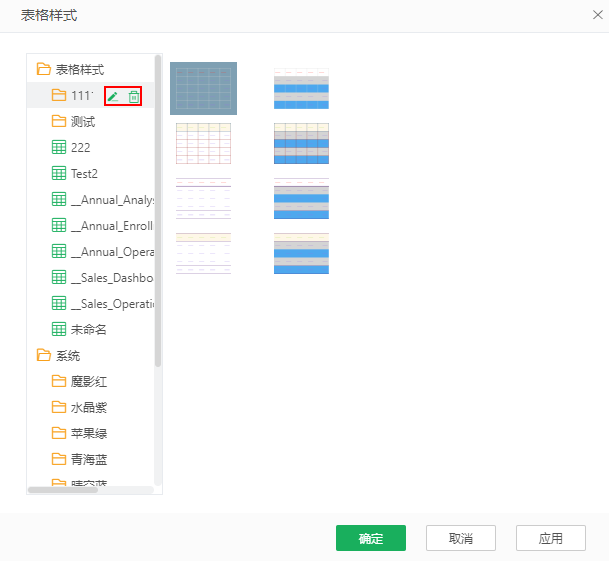Select folder 111 in the tree
This screenshot has height=561, width=609.
coord(82,96)
